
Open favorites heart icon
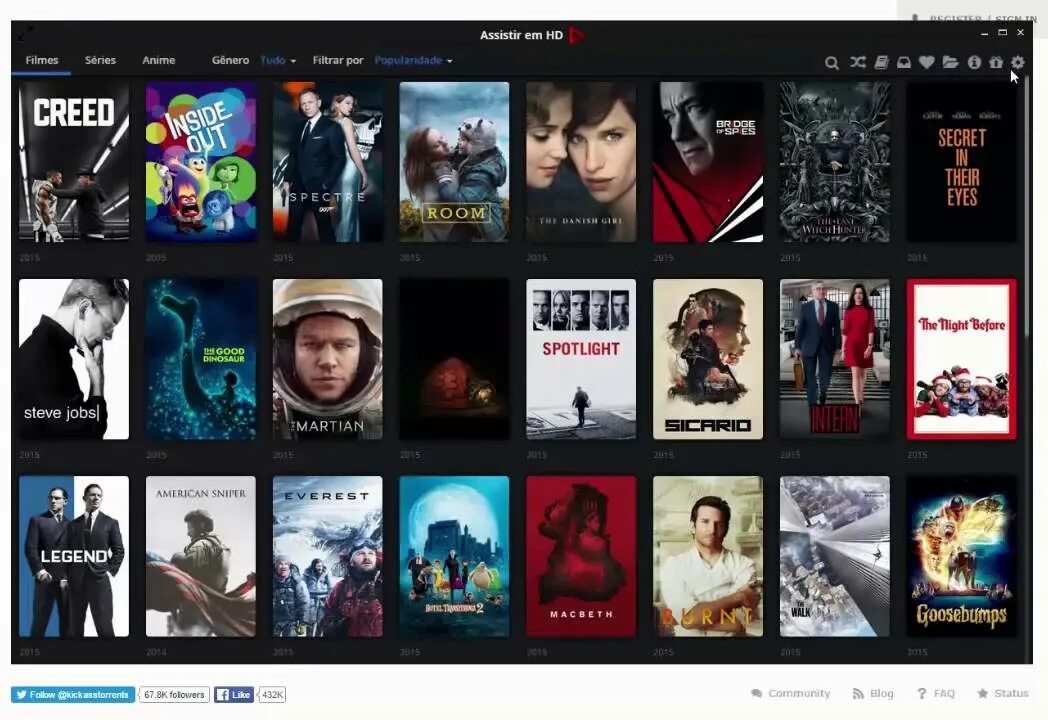tap(926, 62)
